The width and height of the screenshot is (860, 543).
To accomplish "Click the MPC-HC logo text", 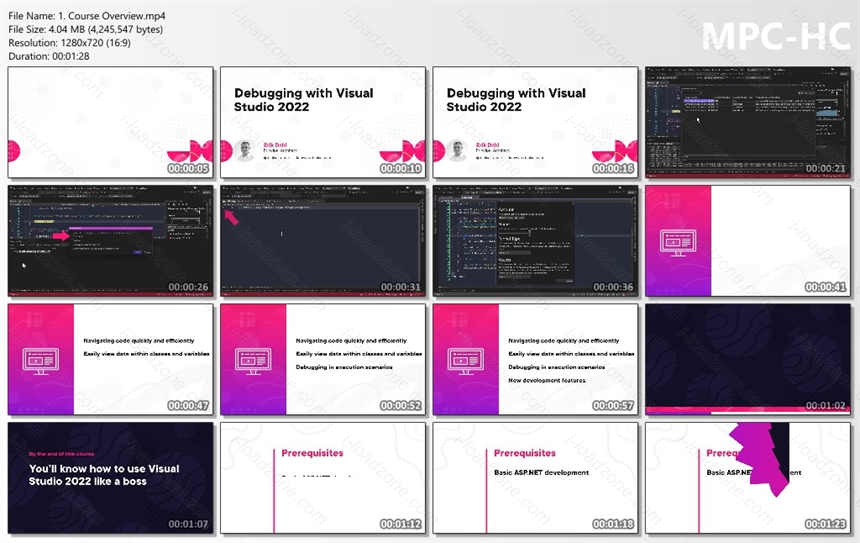I will [x=776, y=37].
